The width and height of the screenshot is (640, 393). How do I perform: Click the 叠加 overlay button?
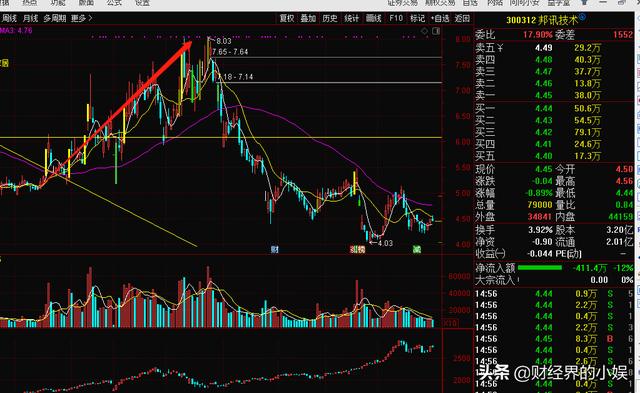coord(308,18)
